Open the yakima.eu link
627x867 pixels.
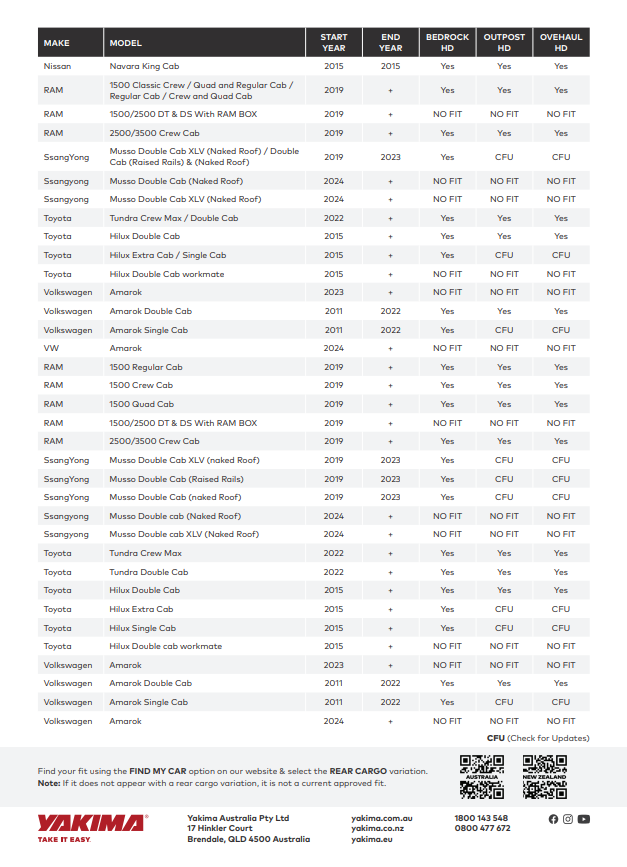[370, 839]
